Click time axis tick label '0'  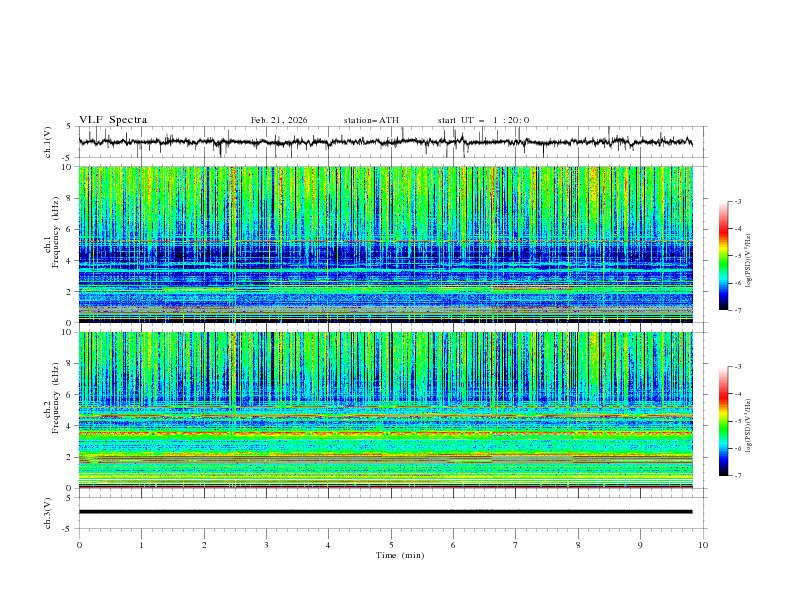[79, 545]
